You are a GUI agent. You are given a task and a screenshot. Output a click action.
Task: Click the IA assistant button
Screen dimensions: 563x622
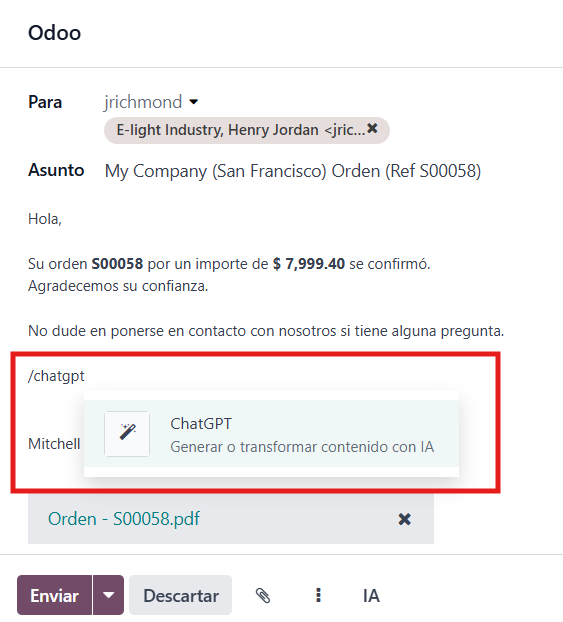pos(371,595)
